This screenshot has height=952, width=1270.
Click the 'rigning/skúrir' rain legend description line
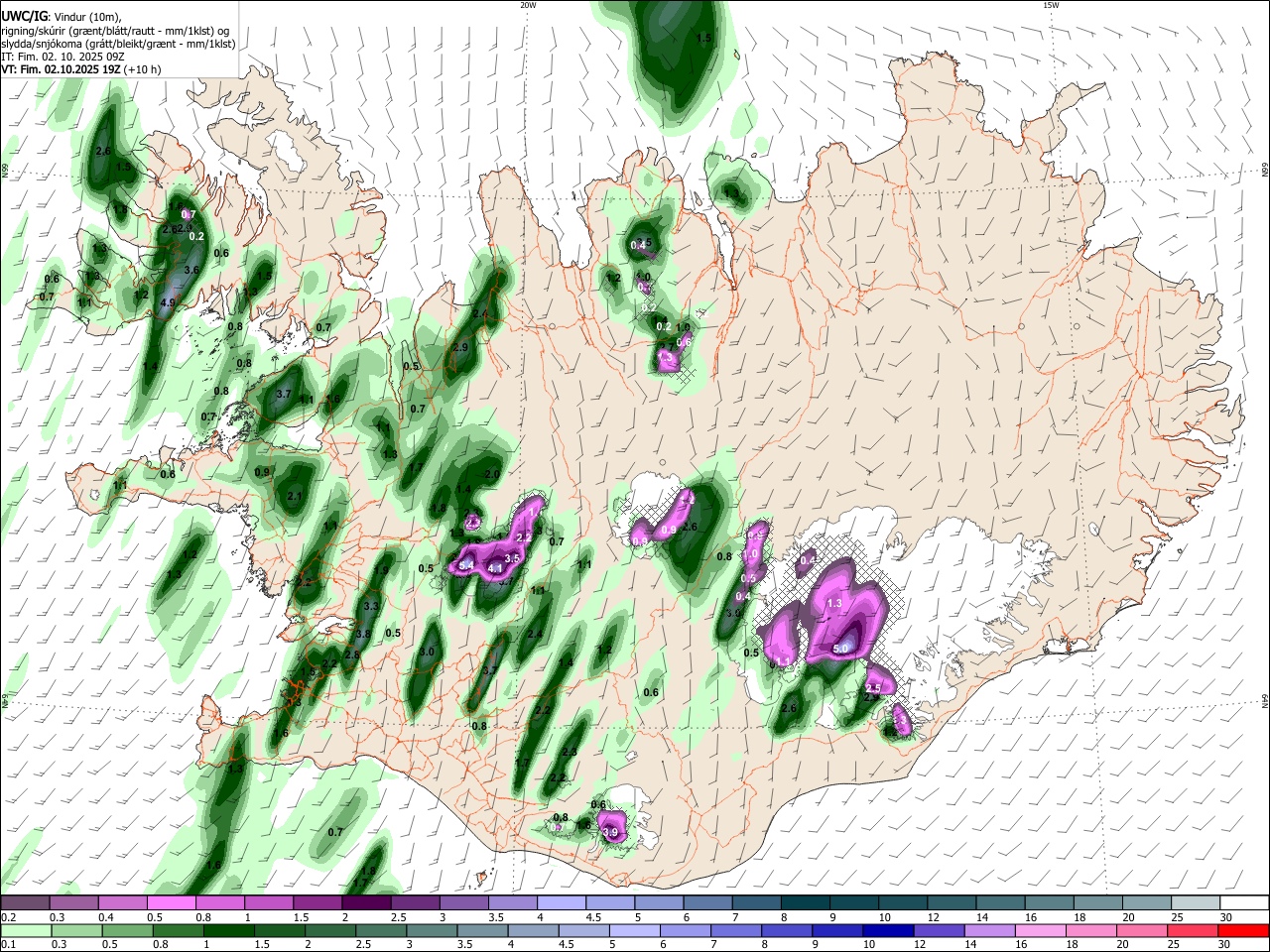(x=115, y=30)
